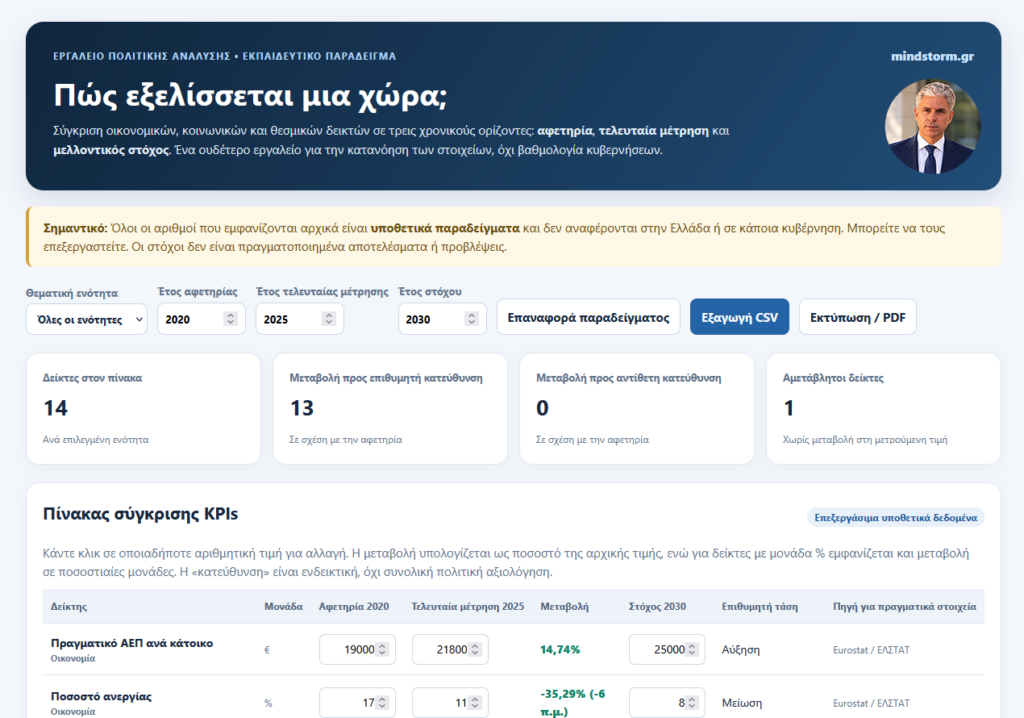
Task: Click the Έτος αφετηρίας year field
Action: click(201, 319)
